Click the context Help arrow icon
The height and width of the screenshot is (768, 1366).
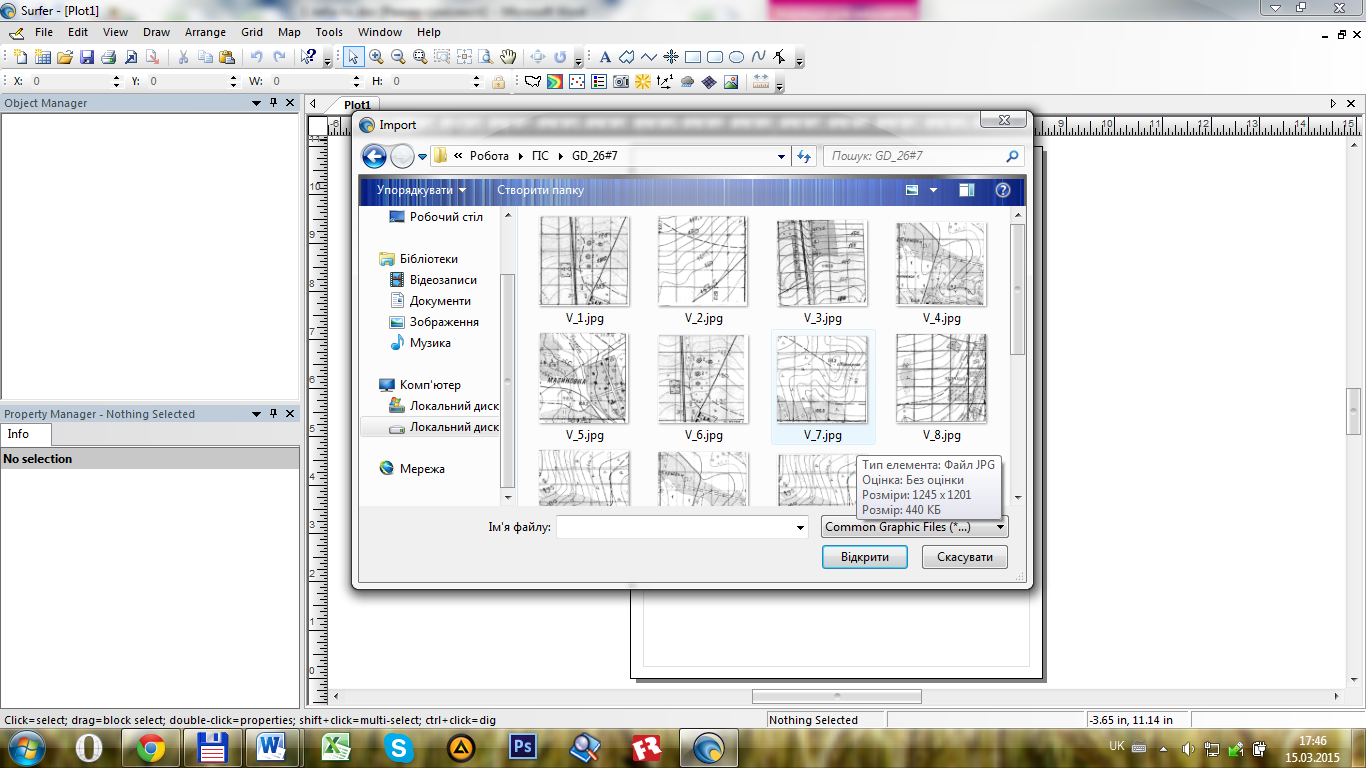(x=309, y=57)
